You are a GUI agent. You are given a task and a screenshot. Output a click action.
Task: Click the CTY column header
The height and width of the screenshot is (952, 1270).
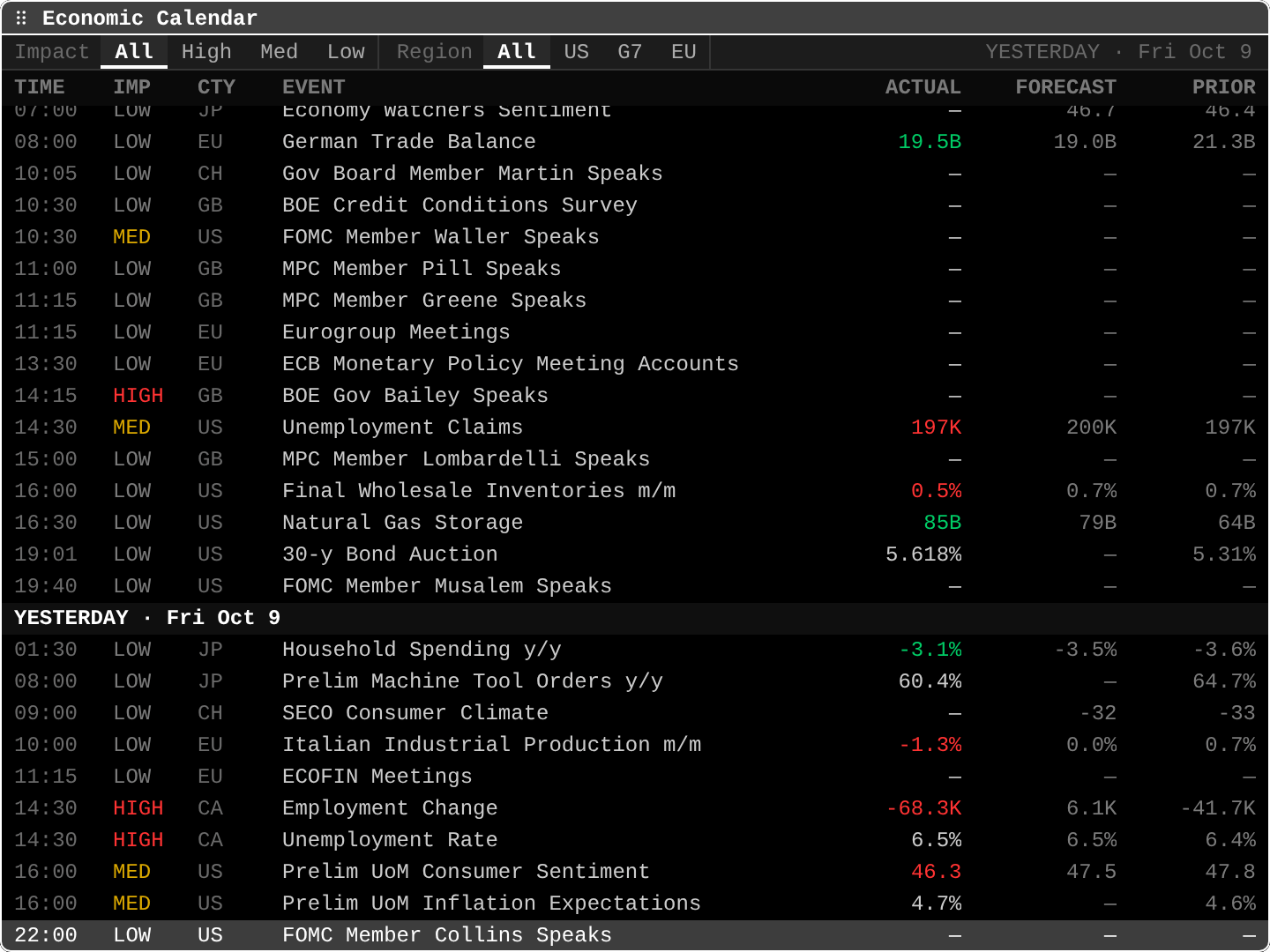click(x=216, y=87)
